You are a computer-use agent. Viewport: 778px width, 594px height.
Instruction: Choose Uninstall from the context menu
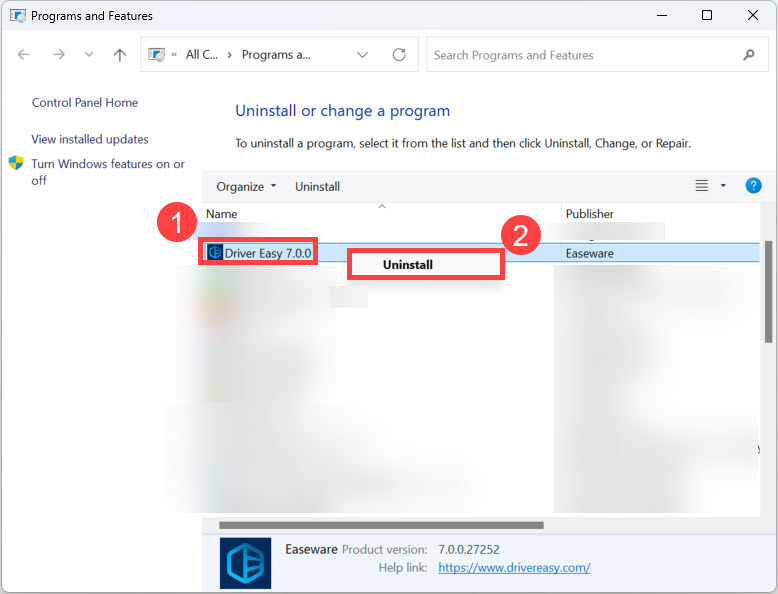click(408, 265)
